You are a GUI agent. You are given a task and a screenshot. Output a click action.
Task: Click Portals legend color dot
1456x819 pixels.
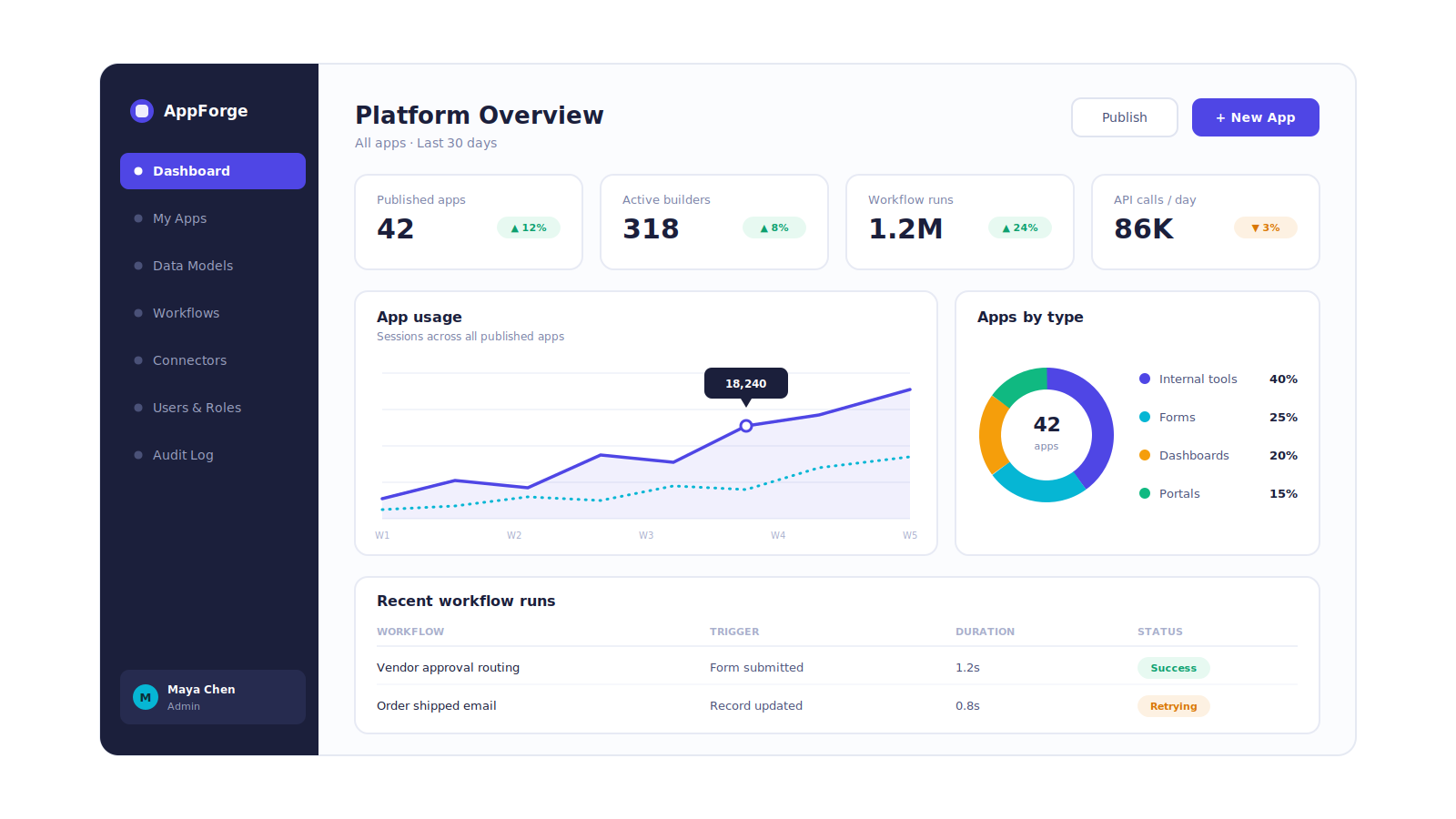(1145, 493)
